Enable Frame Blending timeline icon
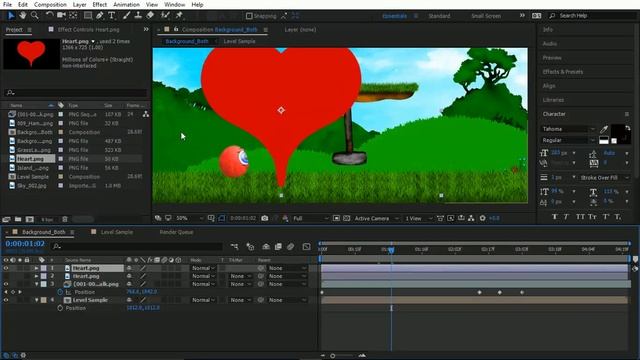 click(278, 247)
